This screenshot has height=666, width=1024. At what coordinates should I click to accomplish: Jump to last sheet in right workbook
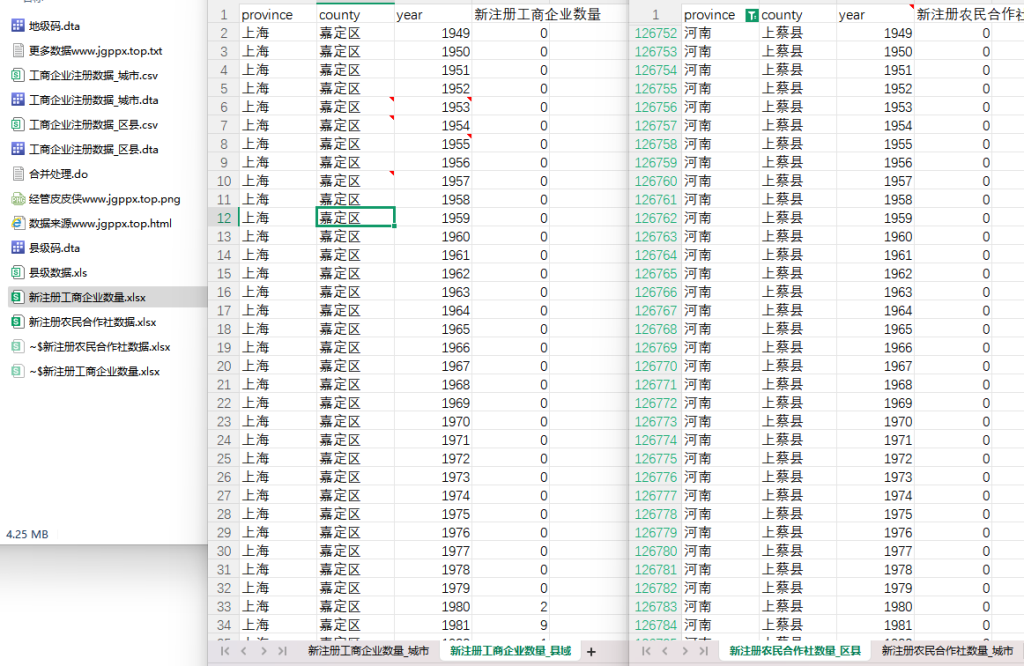tap(703, 651)
